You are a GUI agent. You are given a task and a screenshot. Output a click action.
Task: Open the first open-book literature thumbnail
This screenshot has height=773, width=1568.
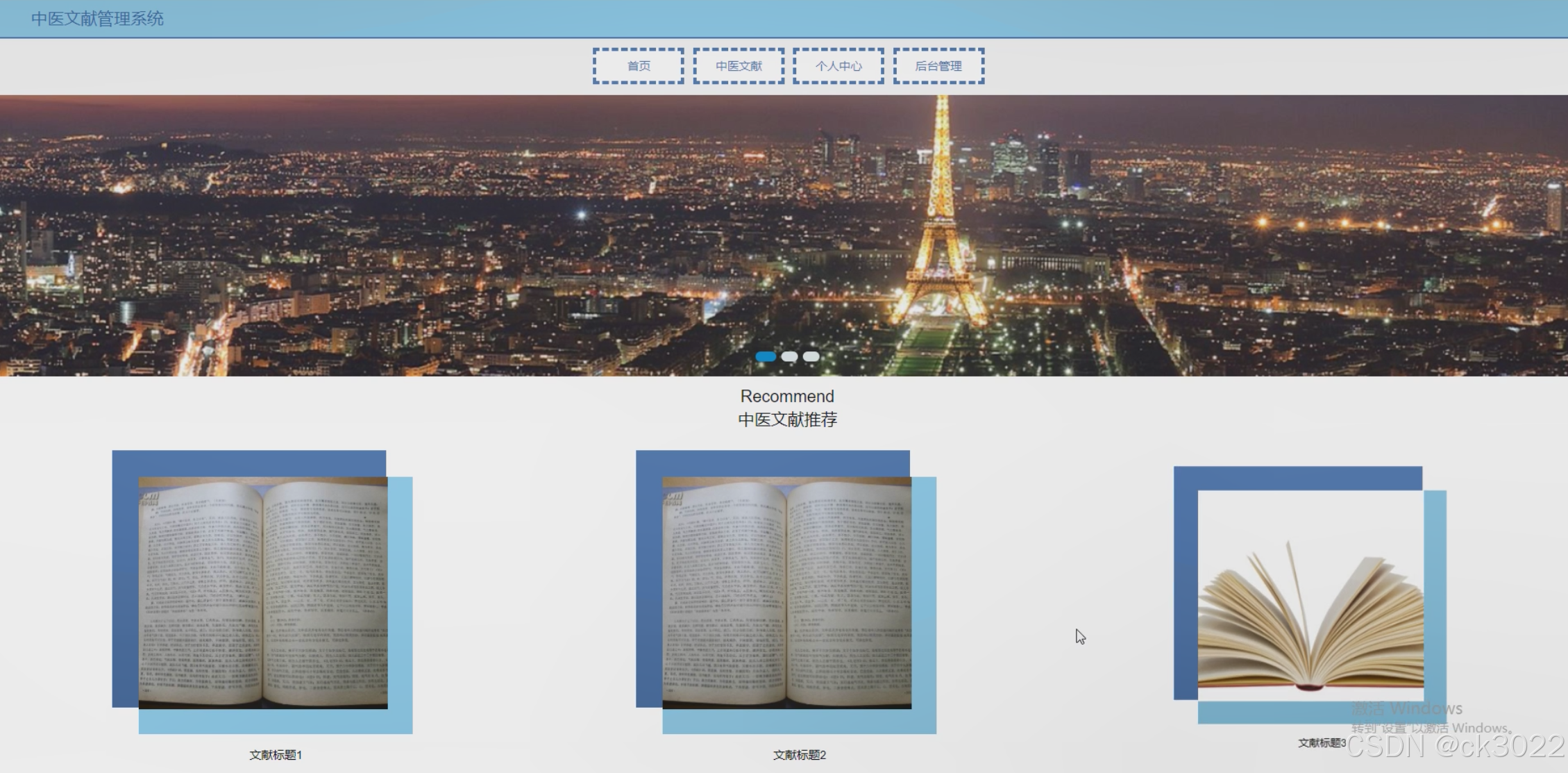[263, 592]
